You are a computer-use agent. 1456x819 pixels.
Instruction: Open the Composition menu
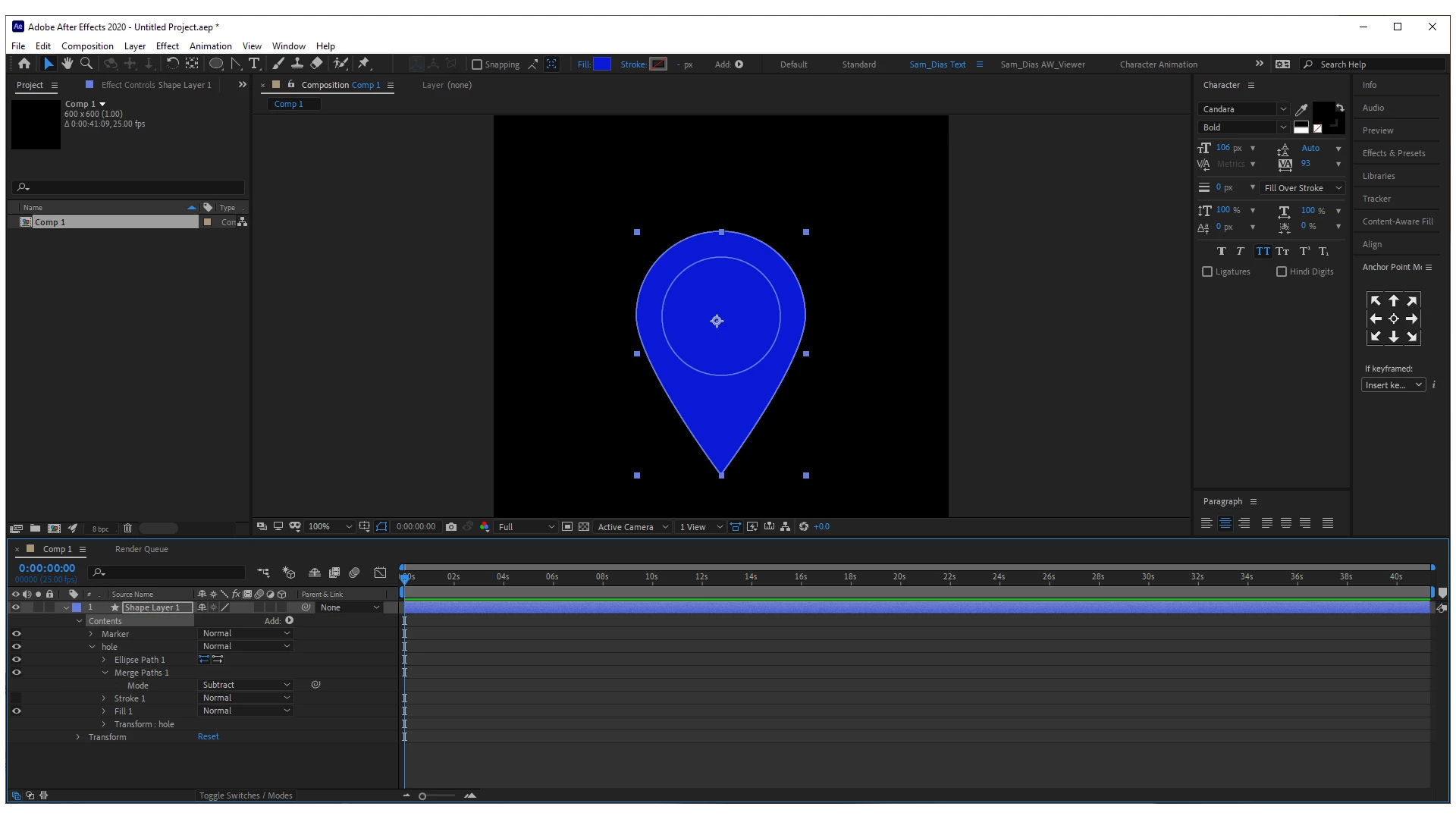pyautogui.click(x=87, y=46)
